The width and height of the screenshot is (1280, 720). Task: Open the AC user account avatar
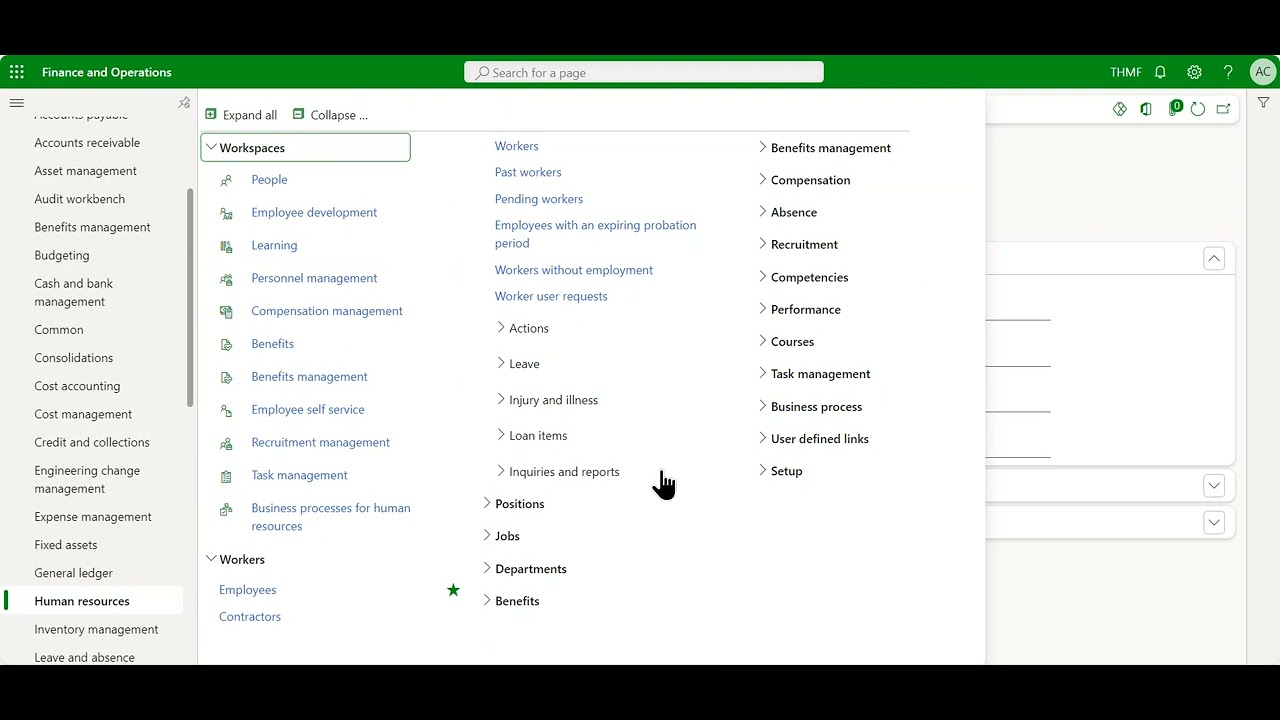pyautogui.click(x=1263, y=72)
